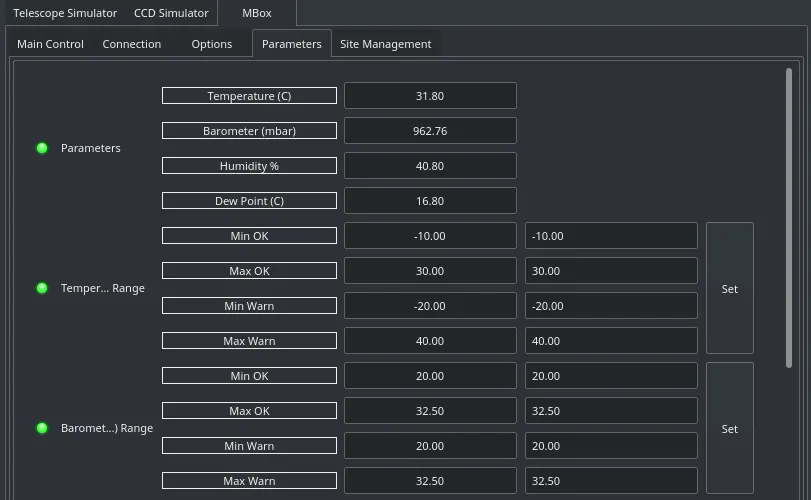Viewport: 811px width, 500px height.
Task: Click the temperature reading 31.80
Action: [430, 96]
